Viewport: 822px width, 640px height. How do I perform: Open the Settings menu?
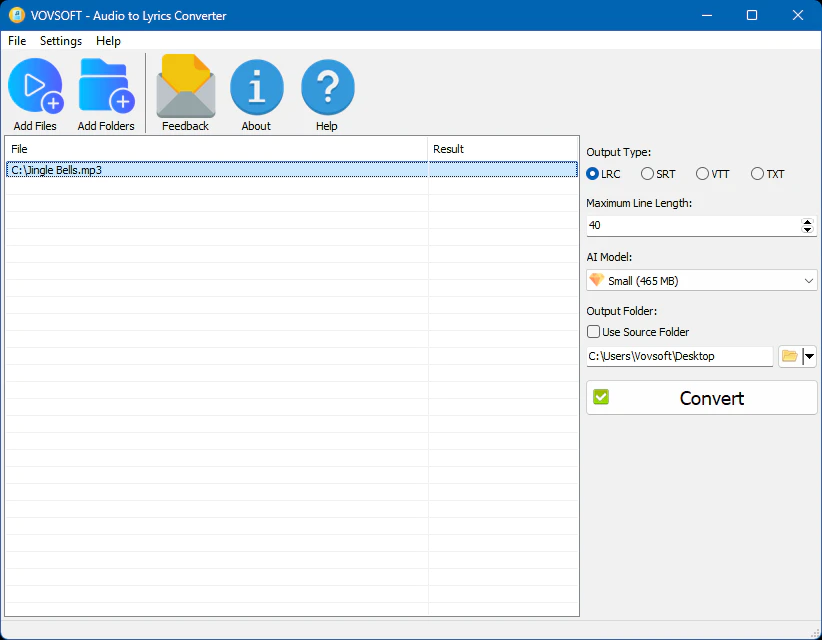coord(61,41)
